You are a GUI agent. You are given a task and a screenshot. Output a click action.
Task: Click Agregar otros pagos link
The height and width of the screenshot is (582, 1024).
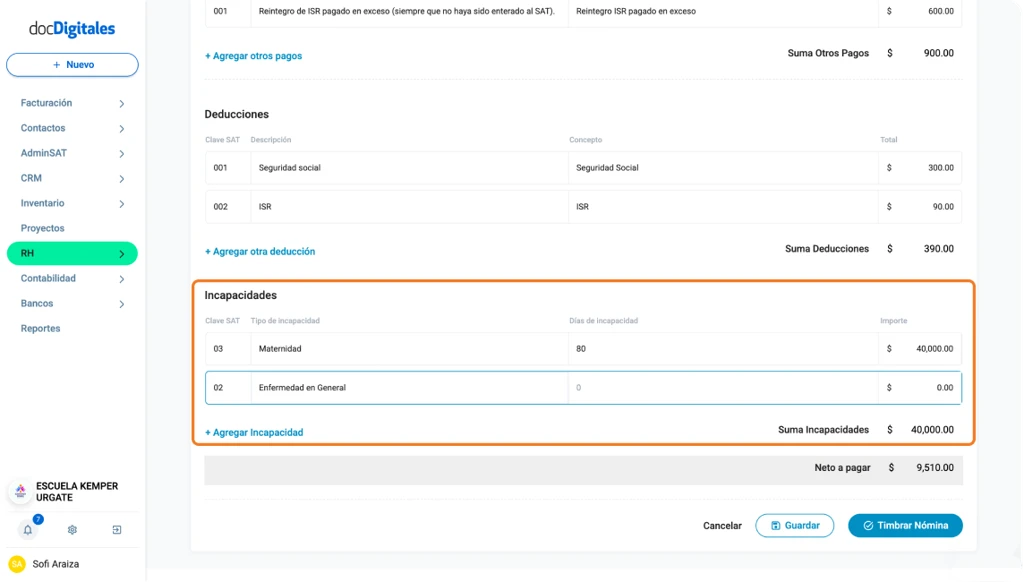pyautogui.click(x=253, y=56)
